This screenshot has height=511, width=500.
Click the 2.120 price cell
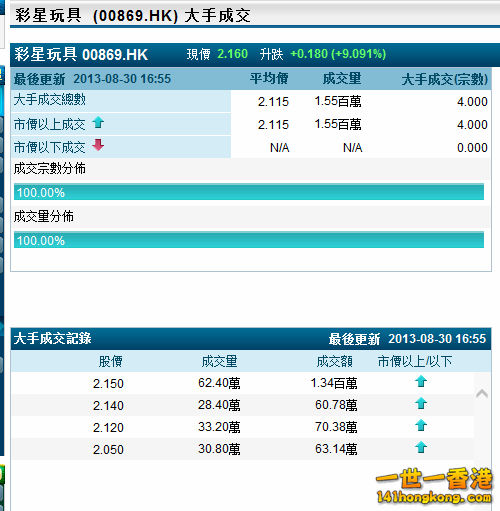pos(108,428)
